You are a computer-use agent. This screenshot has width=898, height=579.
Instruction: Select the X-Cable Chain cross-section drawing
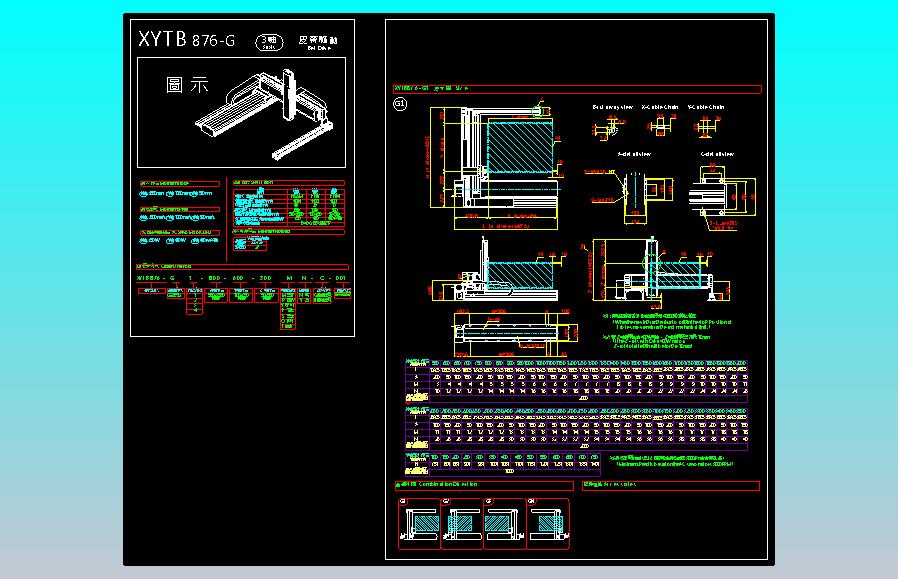(x=661, y=125)
